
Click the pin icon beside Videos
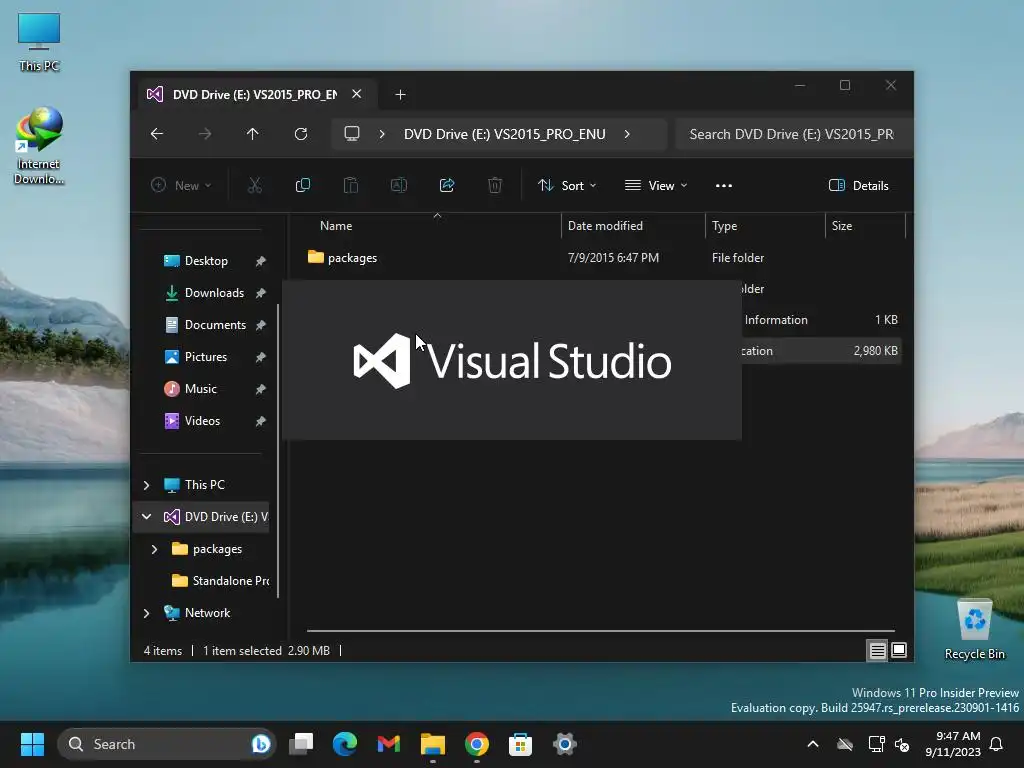(261, 421)
